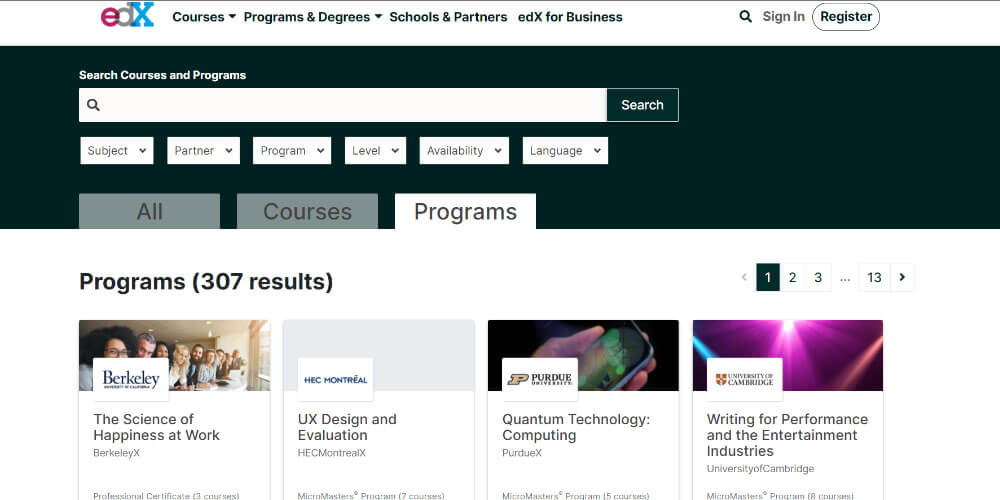Click the PurdueX provider text
Screen dimensions: 1000x500
pyautogui.click(x=522, y=453)
